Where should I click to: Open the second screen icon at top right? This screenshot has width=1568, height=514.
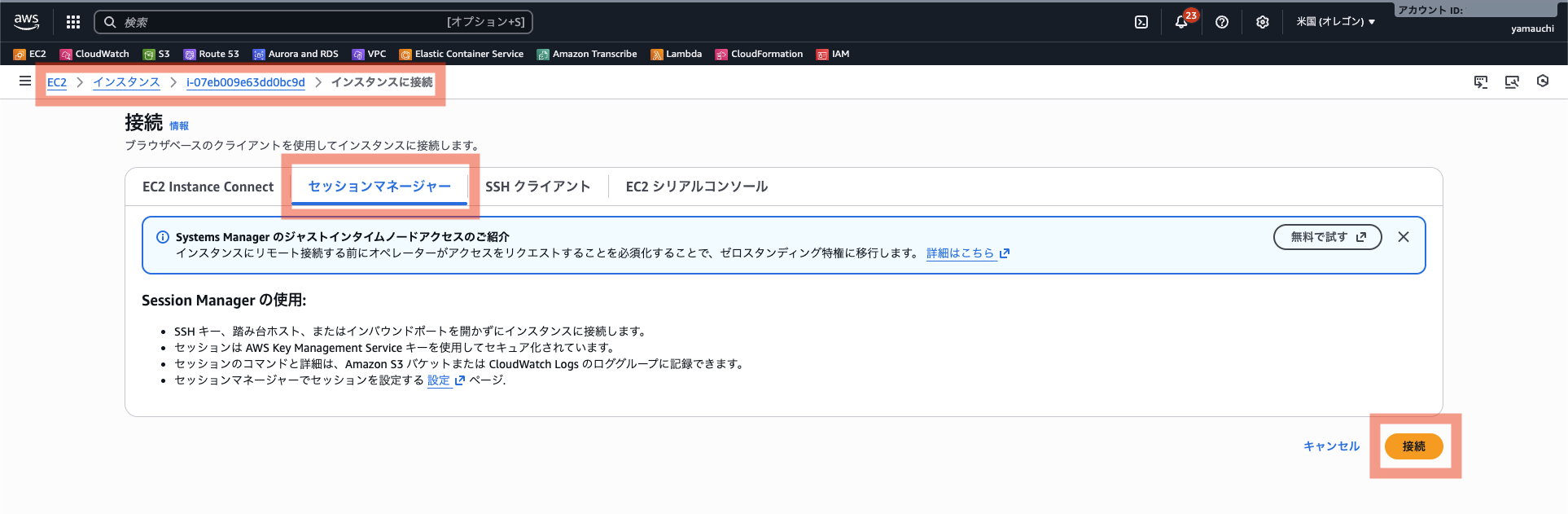(1512, 81)
